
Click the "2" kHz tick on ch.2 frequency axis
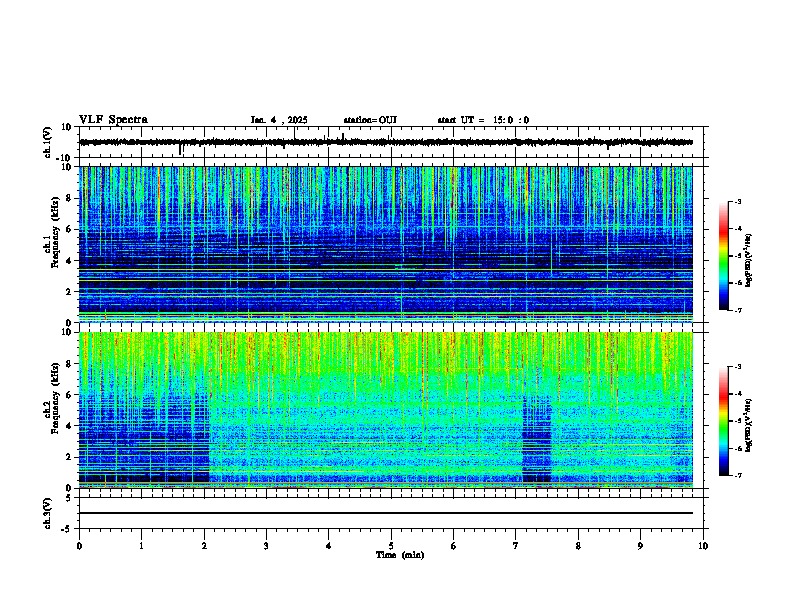pyautogui.click(x=69, y=457)
